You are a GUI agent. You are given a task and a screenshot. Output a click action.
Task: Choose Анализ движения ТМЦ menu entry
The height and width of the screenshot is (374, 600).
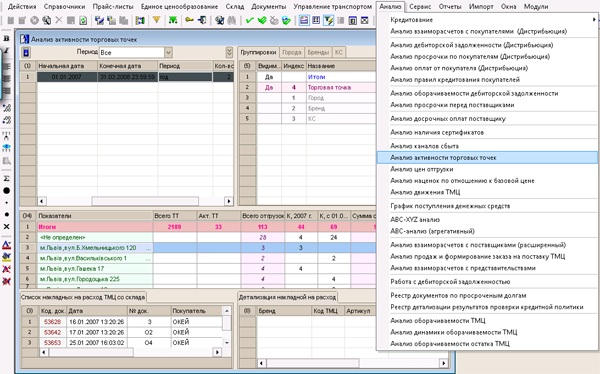tap(425, 192)
